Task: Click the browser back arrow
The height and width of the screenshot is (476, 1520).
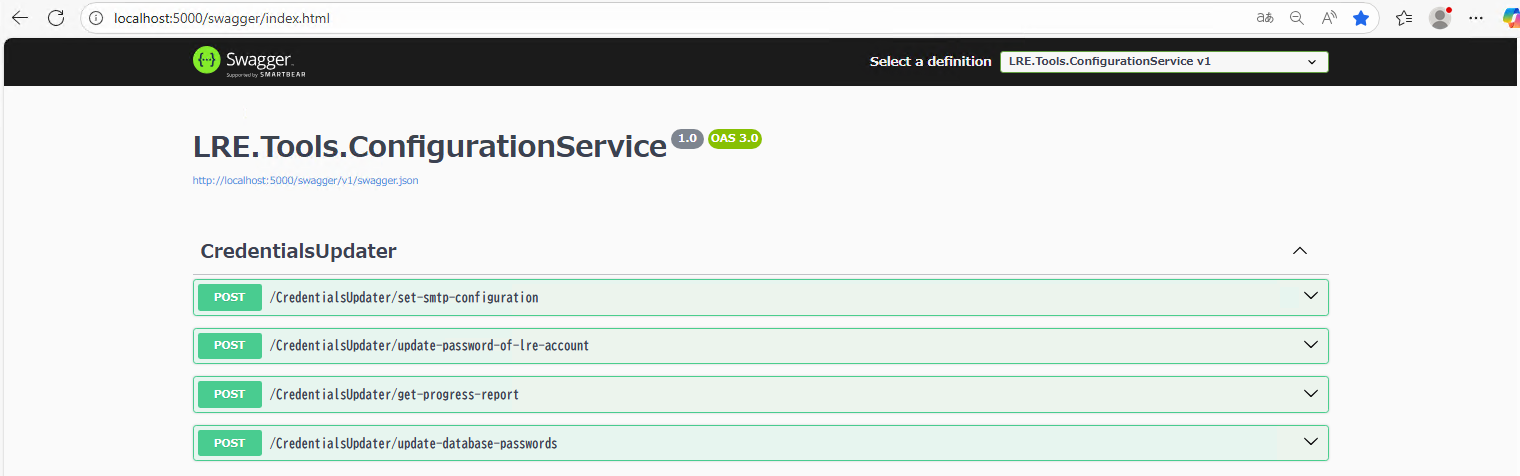Action: (20, 18)
